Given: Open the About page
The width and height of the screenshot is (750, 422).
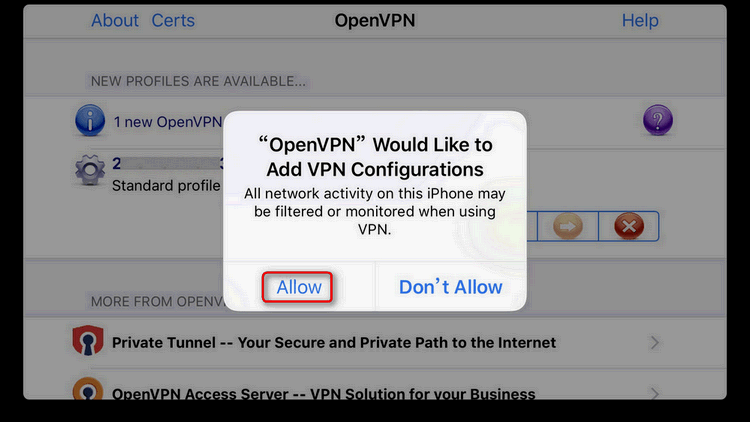Looking at the screenshot, I should pyautogui.click(x=115, y=21).
